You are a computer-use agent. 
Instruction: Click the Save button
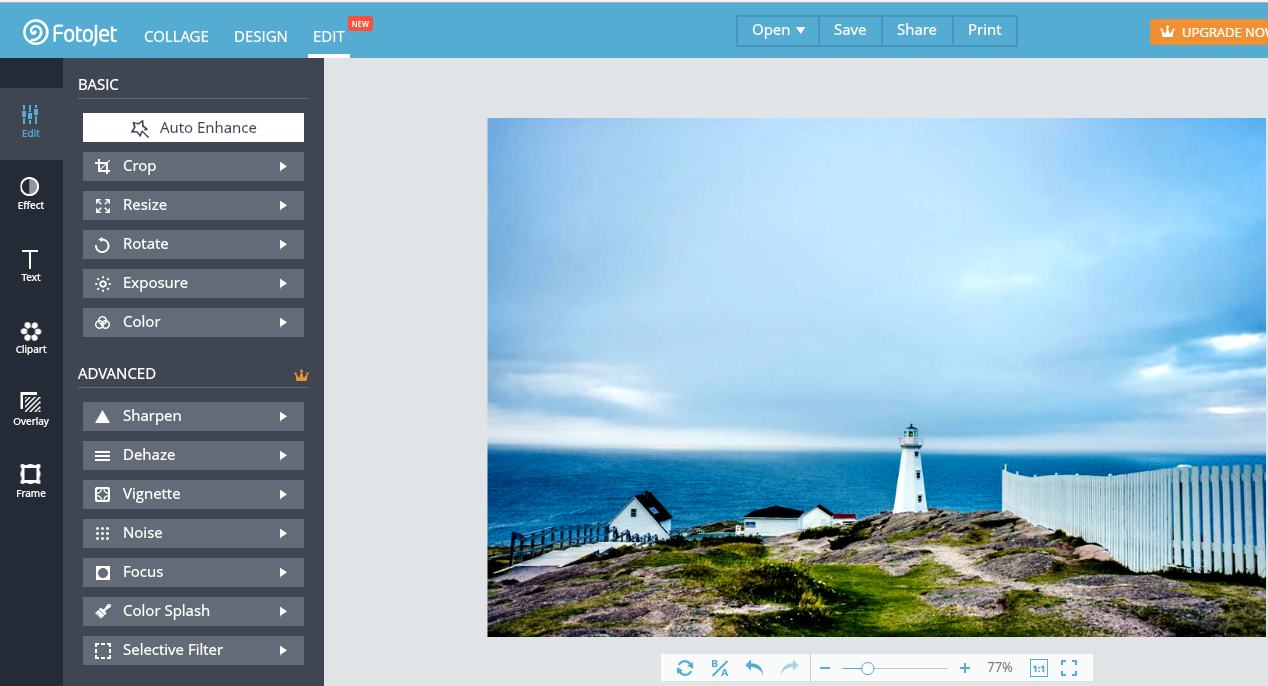point(850,30)
